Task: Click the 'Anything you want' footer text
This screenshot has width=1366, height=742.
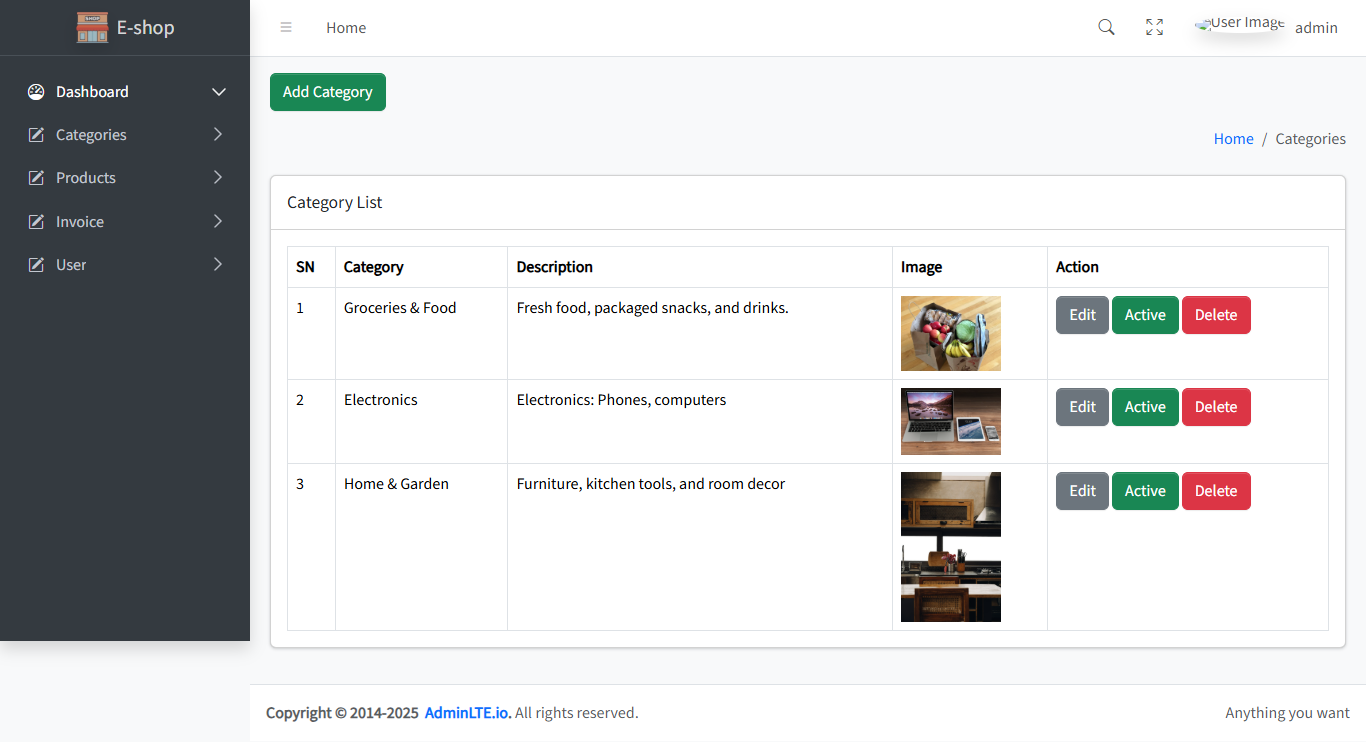Action: [1288, 713]
